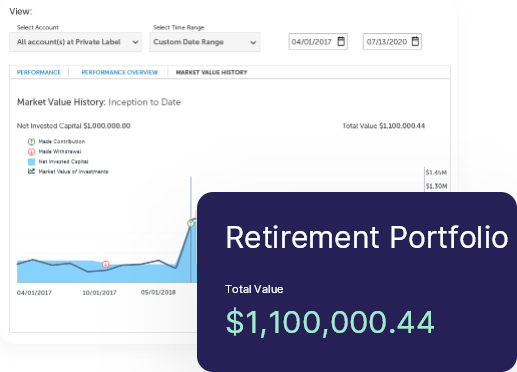Click the Market Value of Investments legend icon
517x372 pixels.
coord(31,171)
